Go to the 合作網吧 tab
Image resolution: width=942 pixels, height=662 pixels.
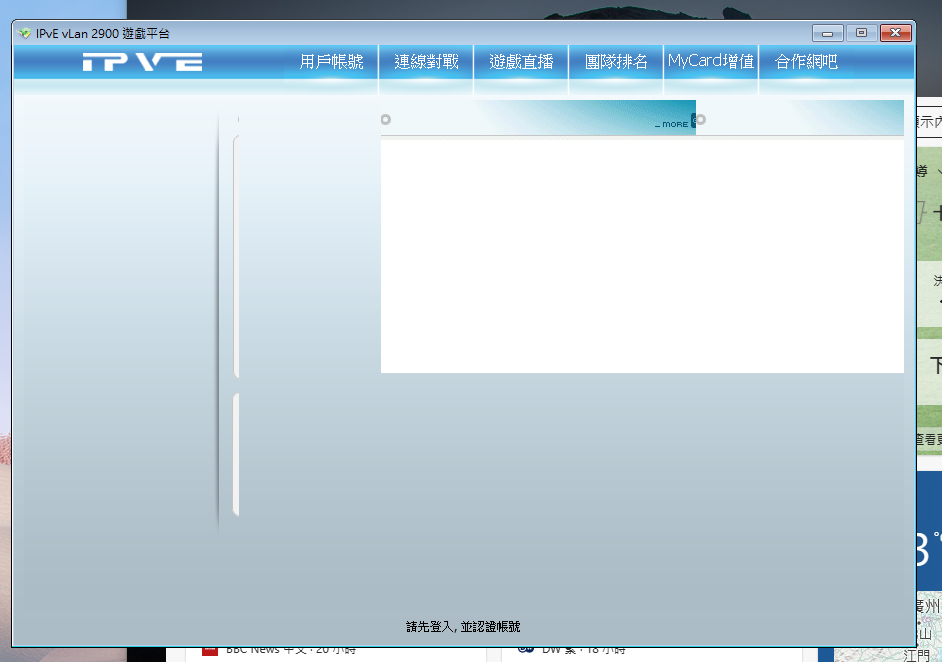(x=806, y=62)
